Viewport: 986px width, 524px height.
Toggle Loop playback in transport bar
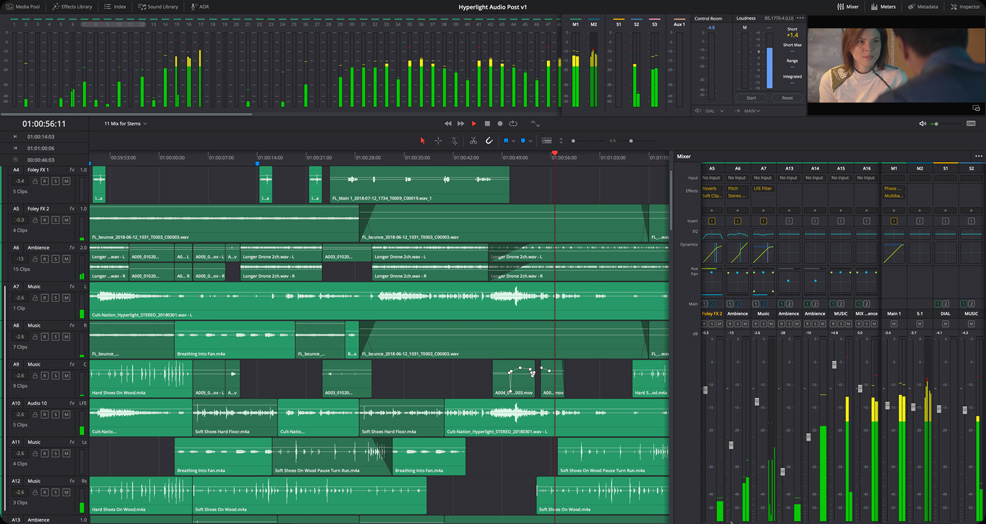513,124
